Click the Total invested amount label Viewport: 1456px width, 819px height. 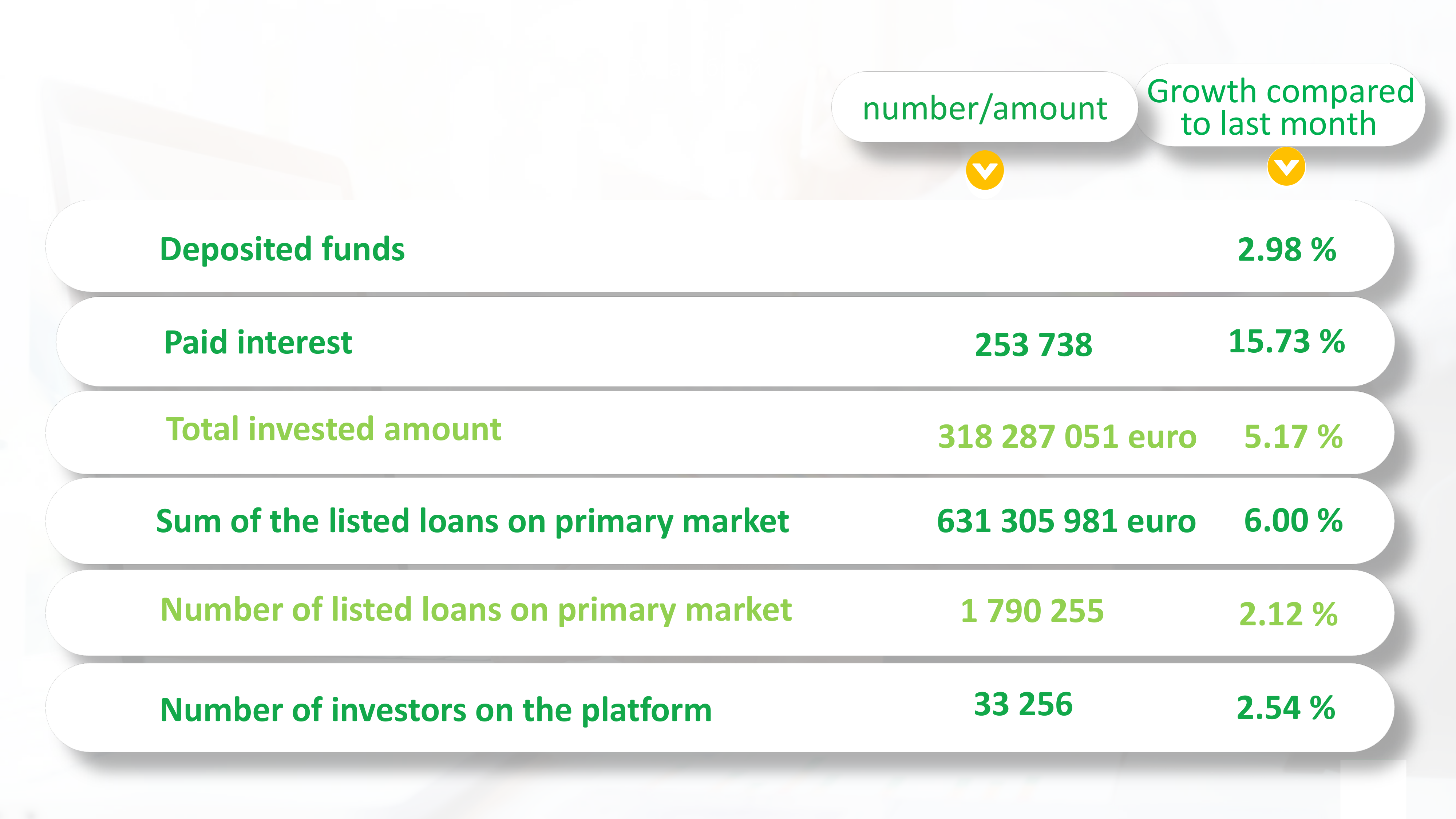[333, 429]
